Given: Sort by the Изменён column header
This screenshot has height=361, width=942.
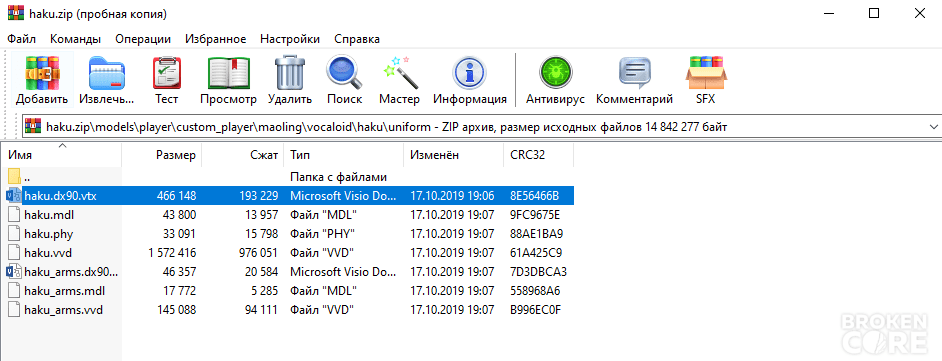Looking at the screenshot, I should point(454,155).
